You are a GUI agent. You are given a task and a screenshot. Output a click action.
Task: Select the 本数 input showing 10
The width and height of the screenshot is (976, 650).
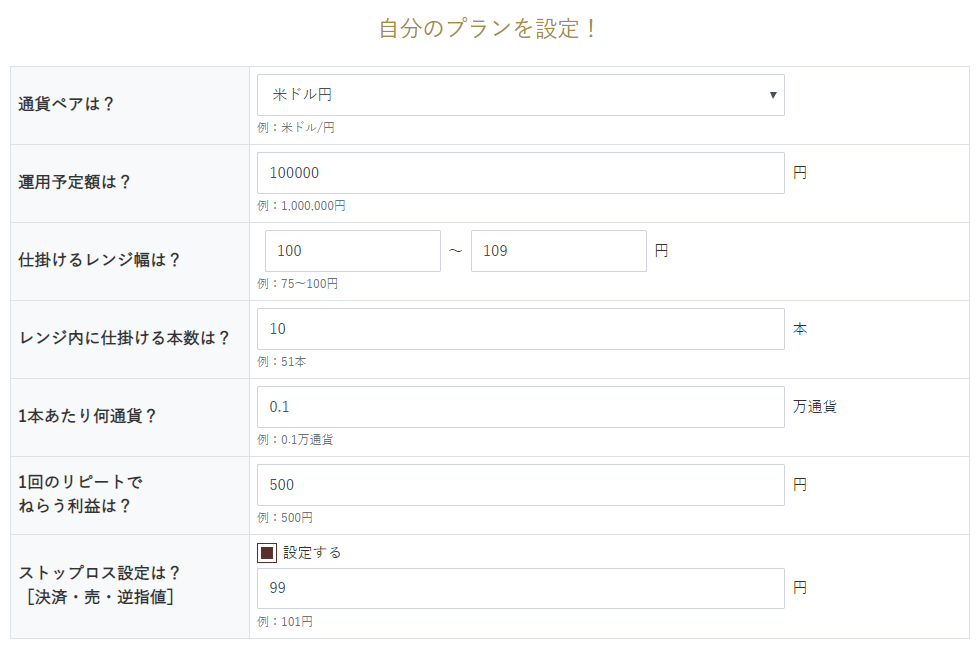click(520, 329)
